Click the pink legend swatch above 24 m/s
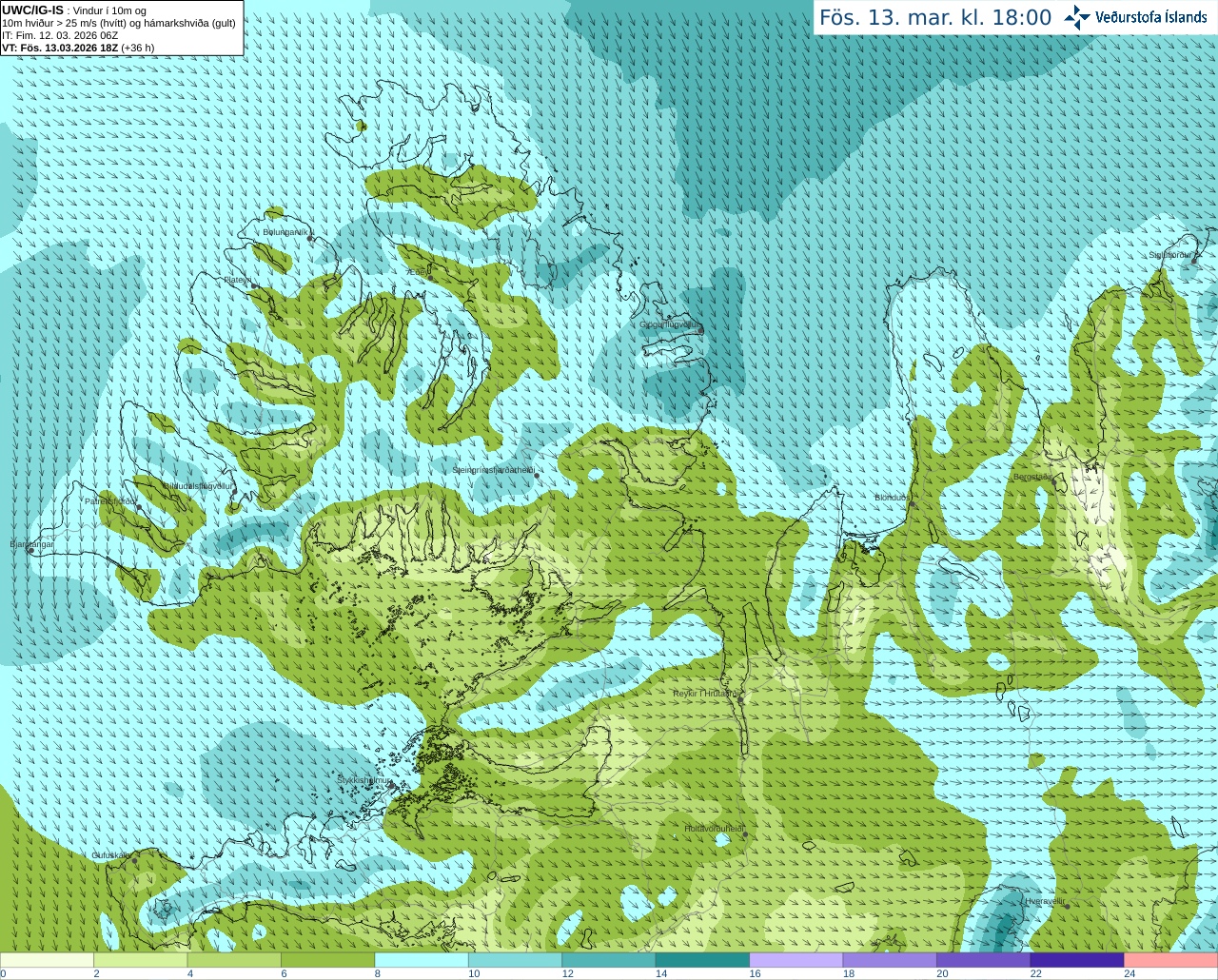Image resolution: width=1218 pixels, height=980 pixels. [x=1171, y=960]
